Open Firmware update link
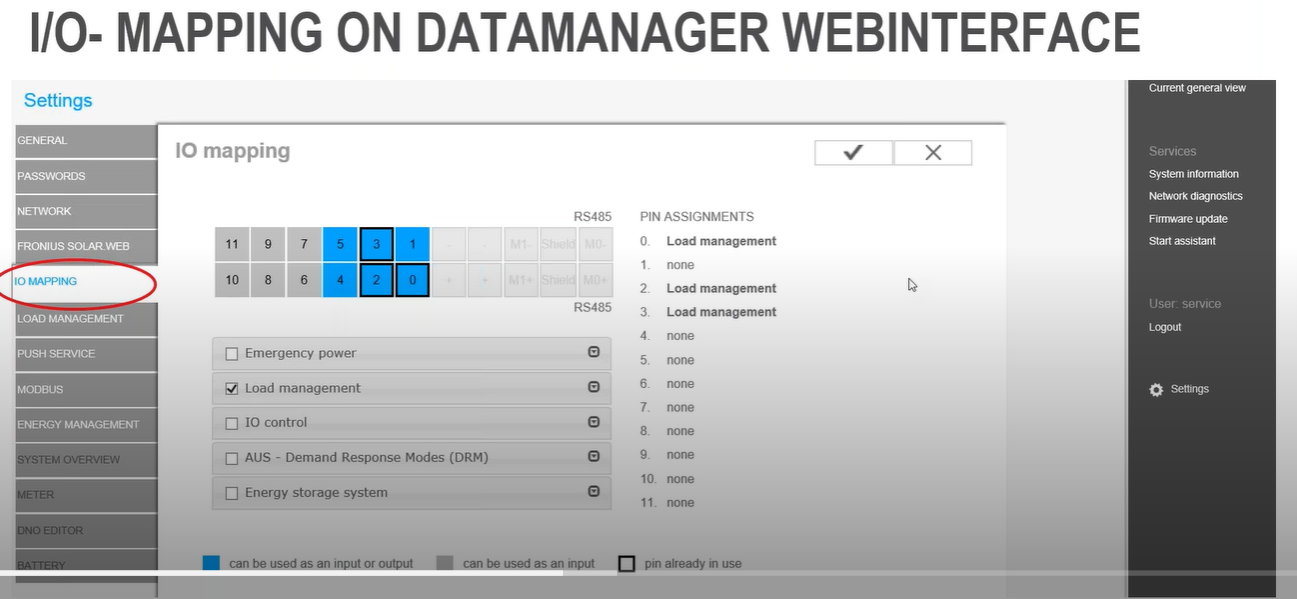 1188,219
